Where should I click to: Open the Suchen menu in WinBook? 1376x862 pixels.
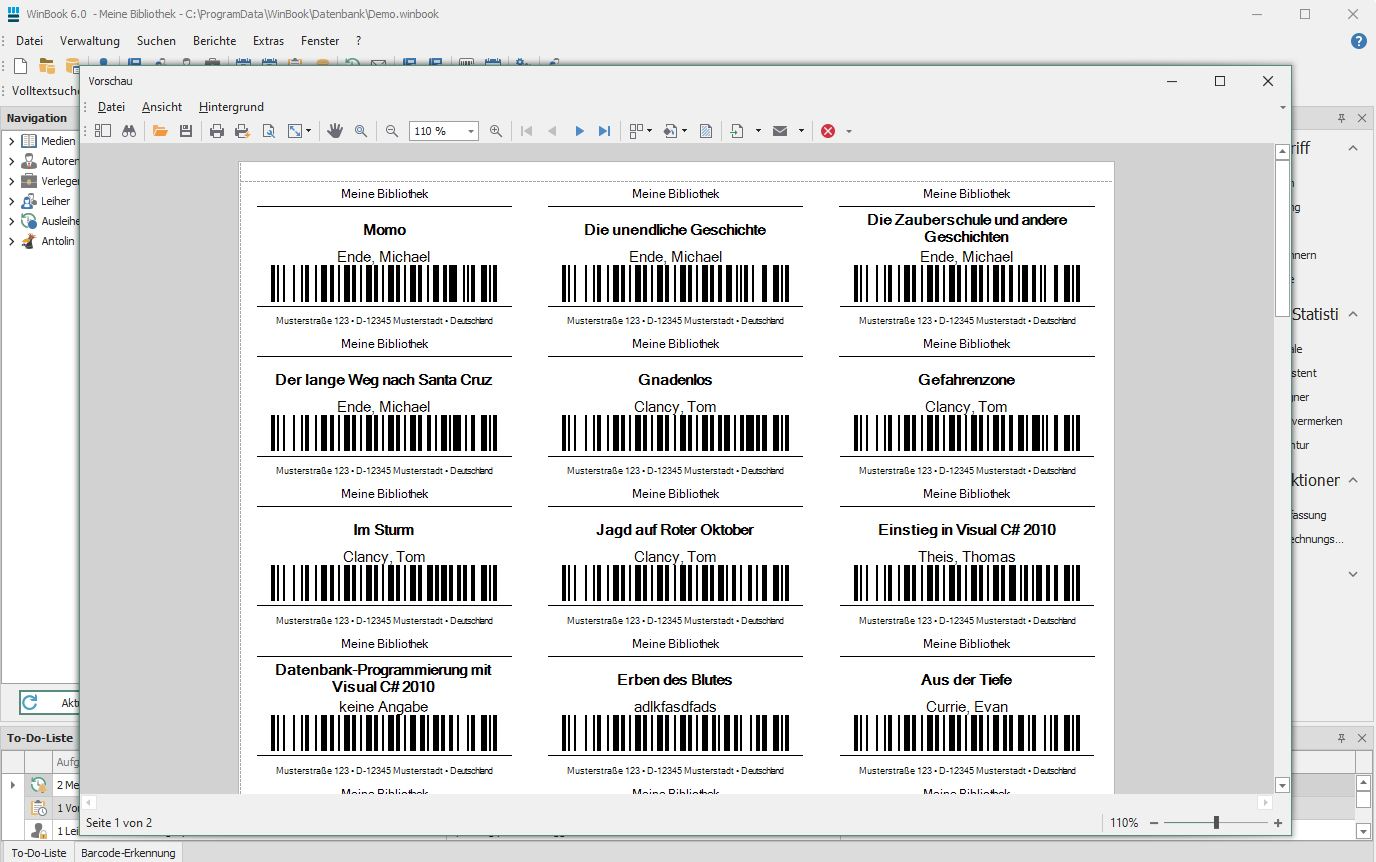(x=156, y=41)
